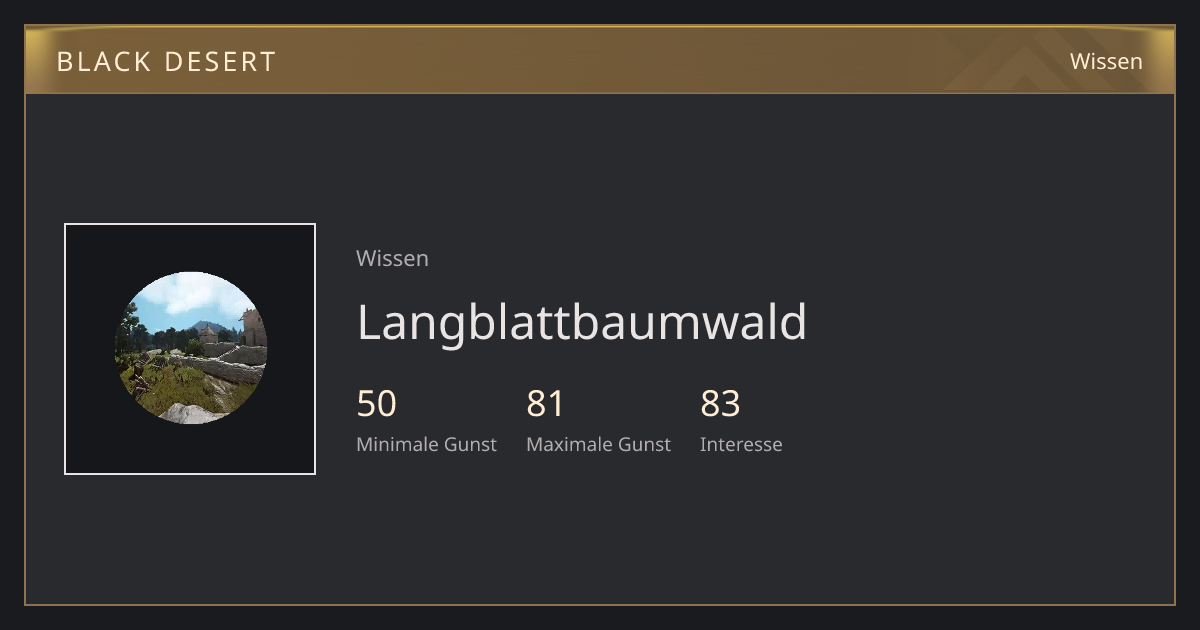Click the Langblattbaumwald heading

(581, 323)
